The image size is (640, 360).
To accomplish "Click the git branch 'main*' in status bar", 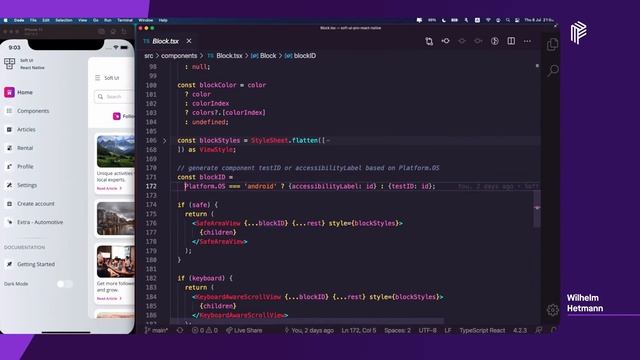I will coord(156,330).
